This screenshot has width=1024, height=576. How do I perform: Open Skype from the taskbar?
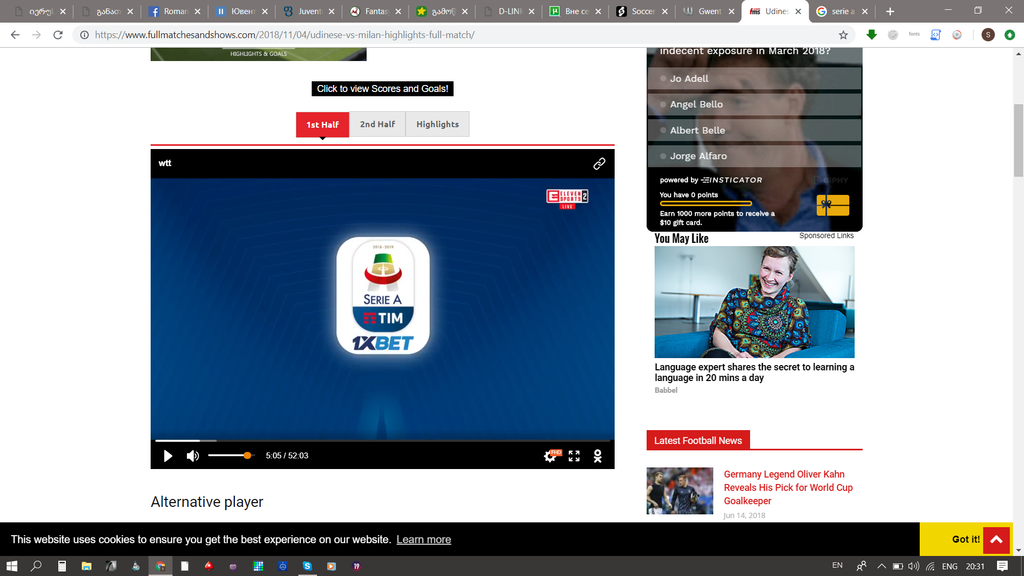coord(307,566)
